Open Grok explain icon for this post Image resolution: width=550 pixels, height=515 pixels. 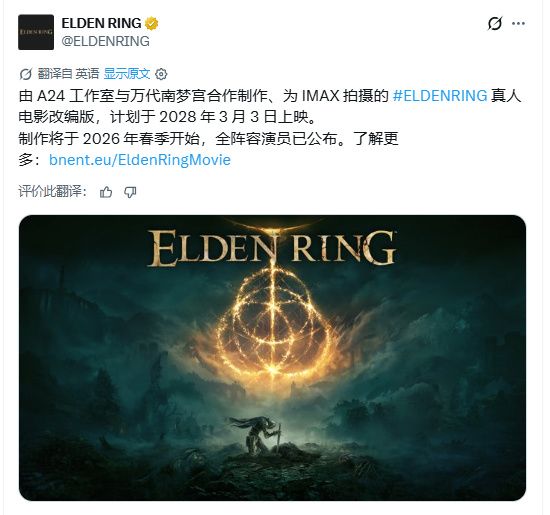[x=495, y=24]
